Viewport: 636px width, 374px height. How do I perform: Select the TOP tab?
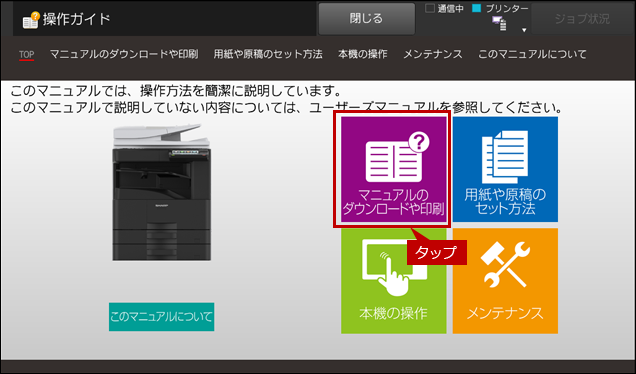coord(26,54)
